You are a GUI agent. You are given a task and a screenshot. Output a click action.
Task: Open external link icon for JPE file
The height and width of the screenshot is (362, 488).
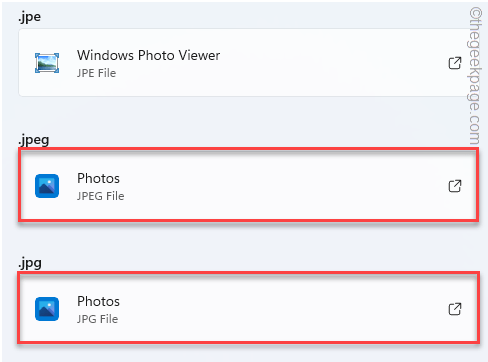(455, 63)
